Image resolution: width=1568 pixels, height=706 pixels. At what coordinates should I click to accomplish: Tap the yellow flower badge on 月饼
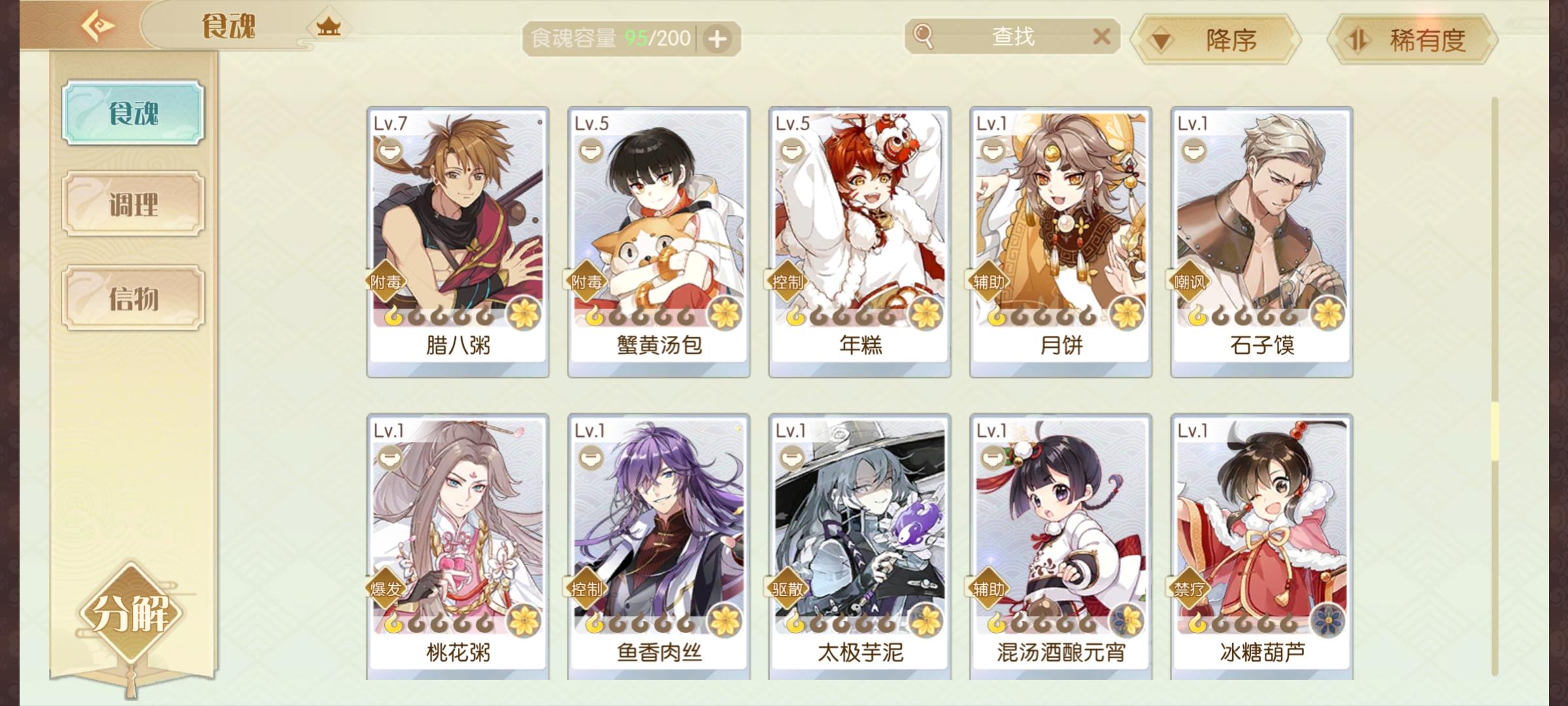pyautogui.click(x=1127, y=313)
